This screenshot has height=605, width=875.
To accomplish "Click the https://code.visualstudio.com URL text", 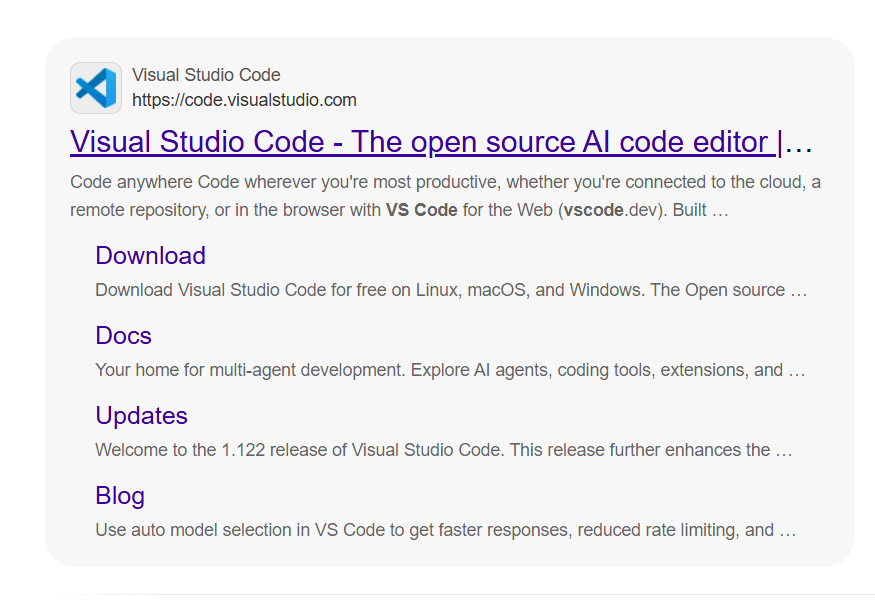I will (244, 100).
